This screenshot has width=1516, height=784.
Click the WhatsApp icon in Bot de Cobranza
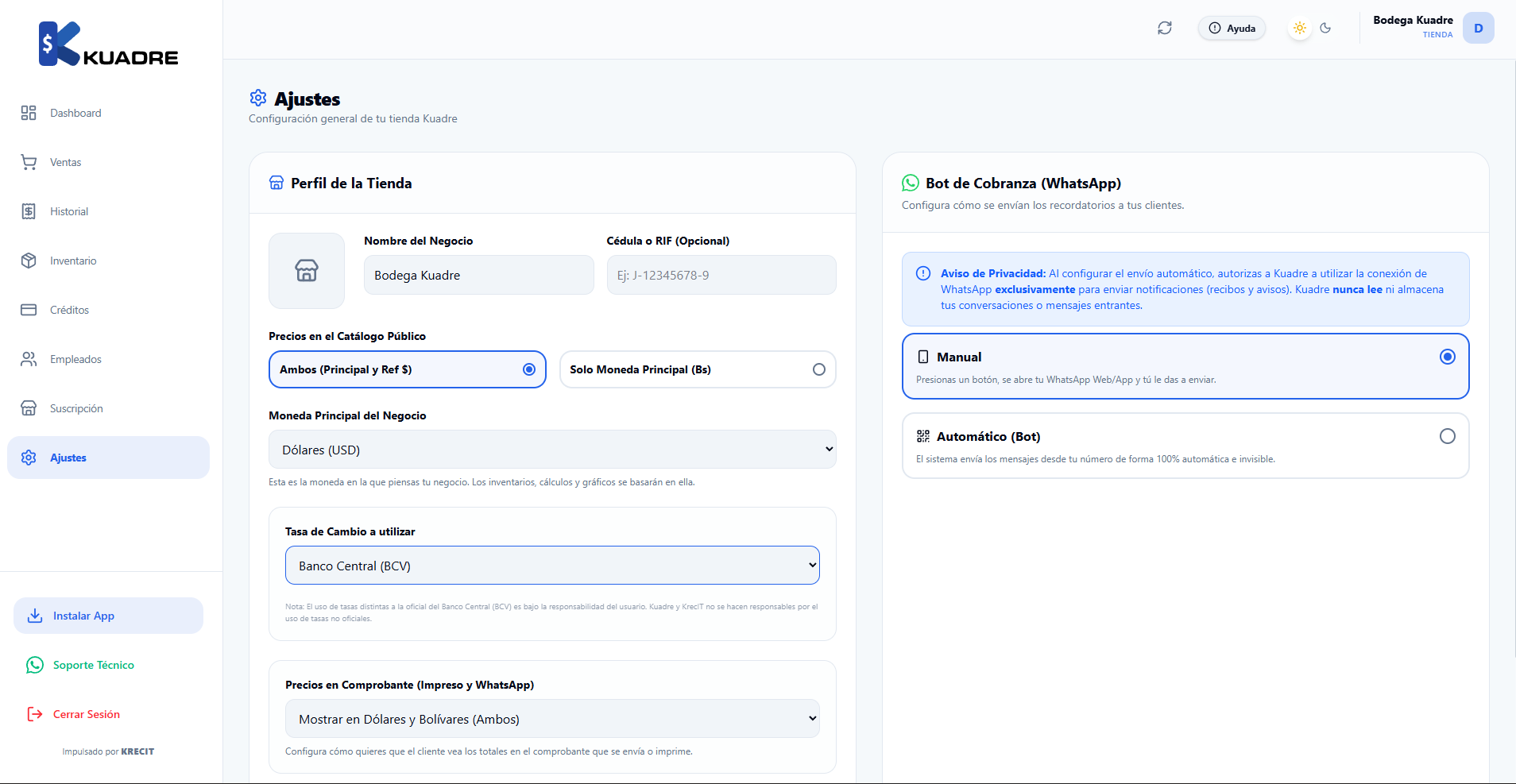[911, 183]
